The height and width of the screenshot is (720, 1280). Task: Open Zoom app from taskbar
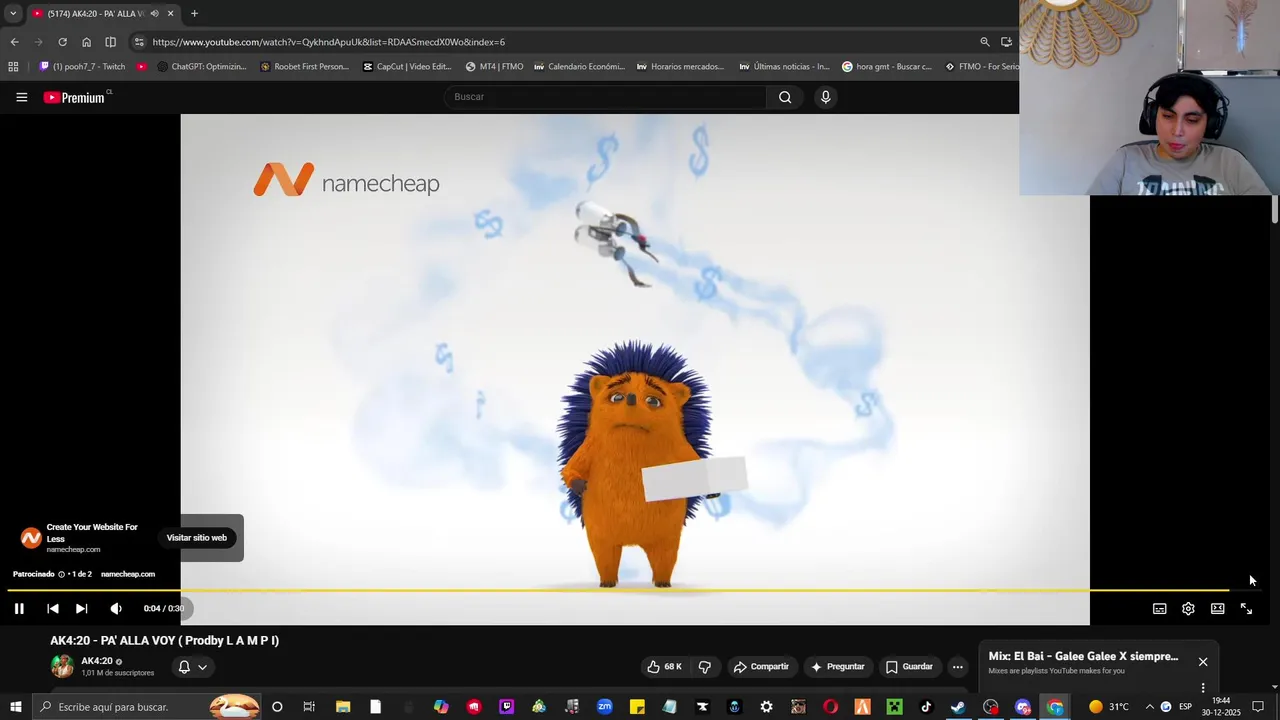pos(604,707)
